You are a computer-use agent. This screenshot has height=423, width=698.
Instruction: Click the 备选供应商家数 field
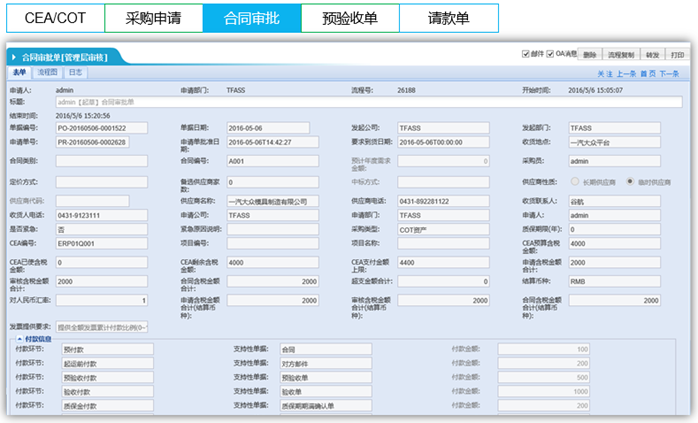pos(273,182)
